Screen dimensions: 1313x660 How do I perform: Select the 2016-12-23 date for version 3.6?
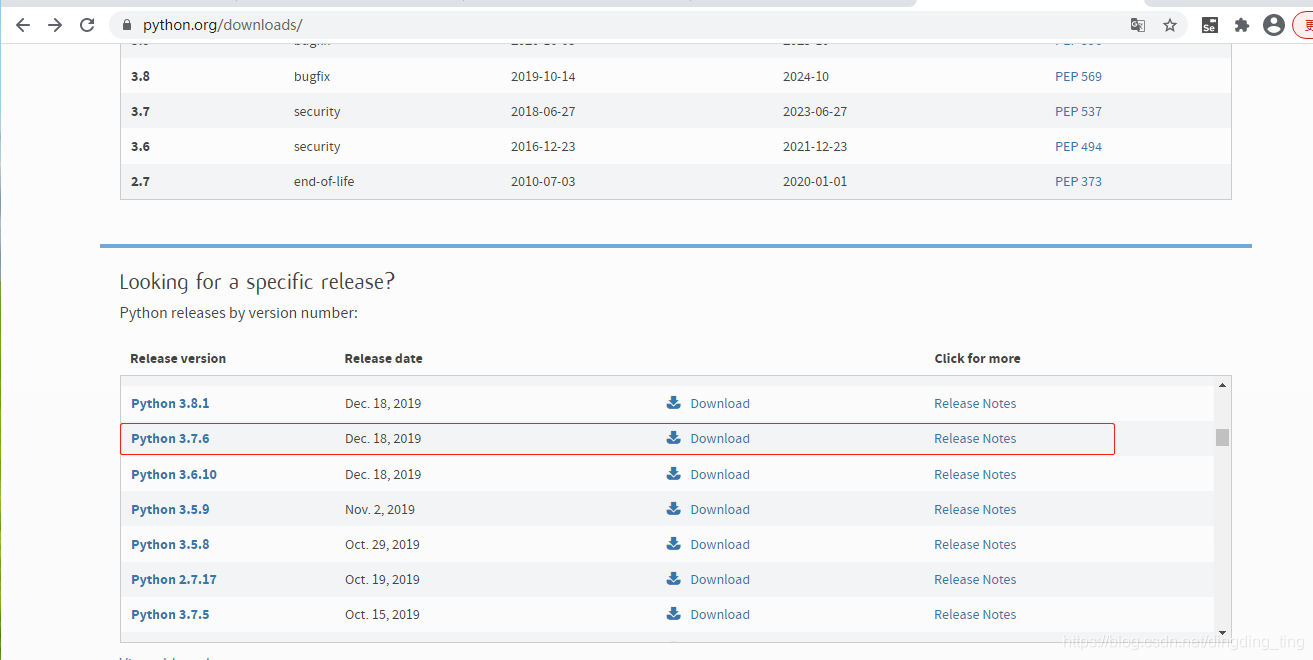(543, 146)
